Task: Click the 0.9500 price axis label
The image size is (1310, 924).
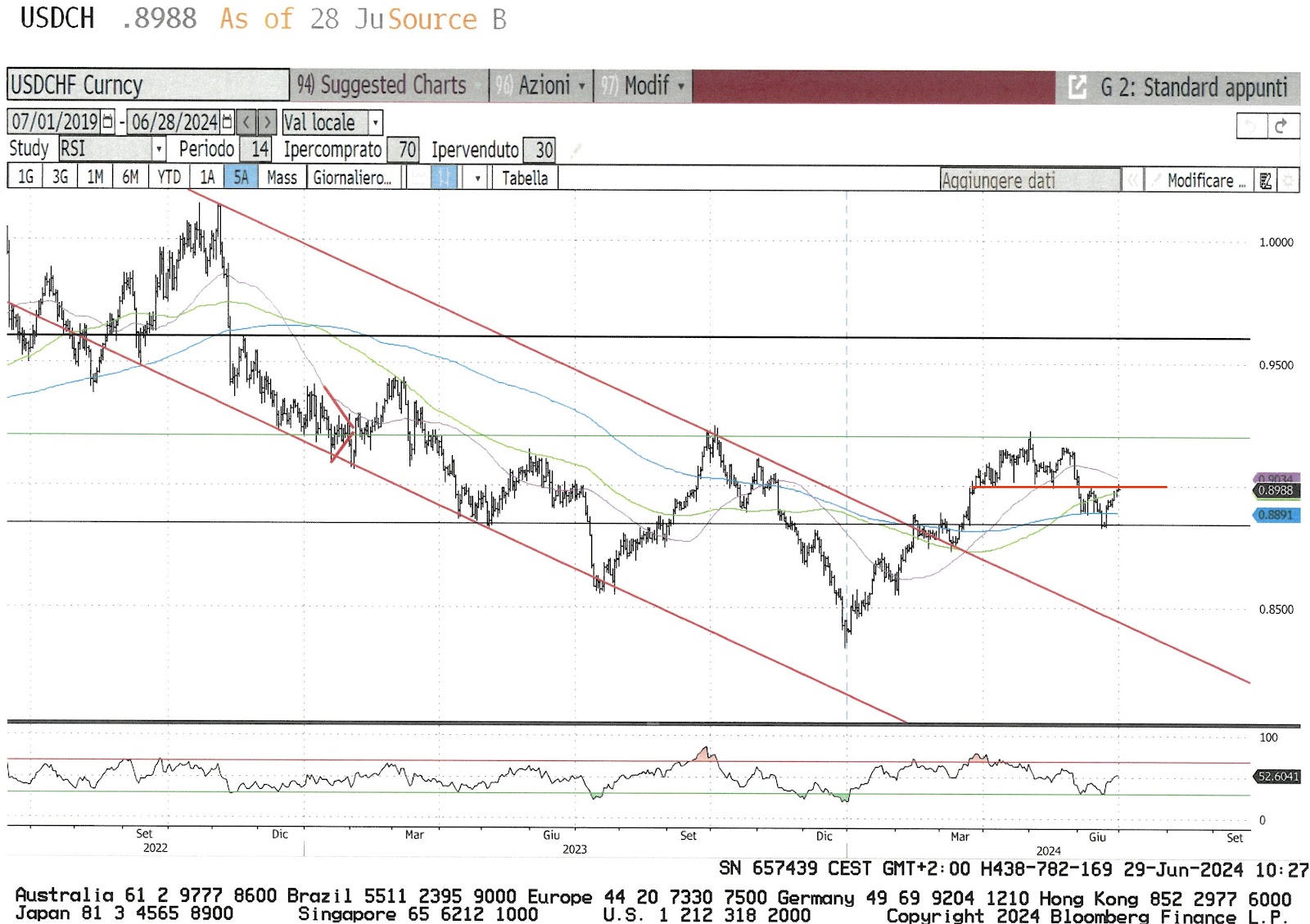Action: 1276,365
